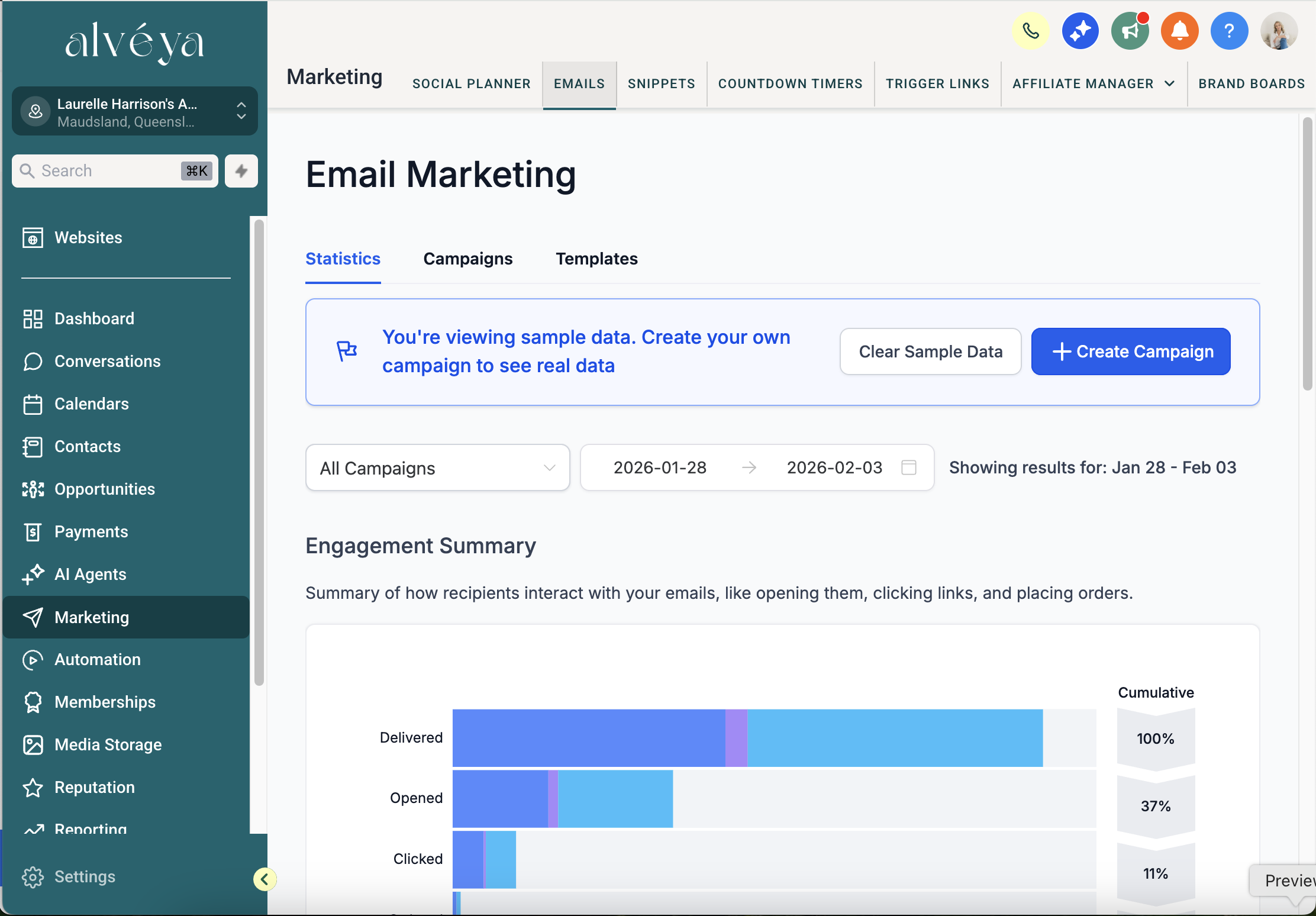Open the notifications bell icon
1316x916 pixels.
pos(1179,31)
